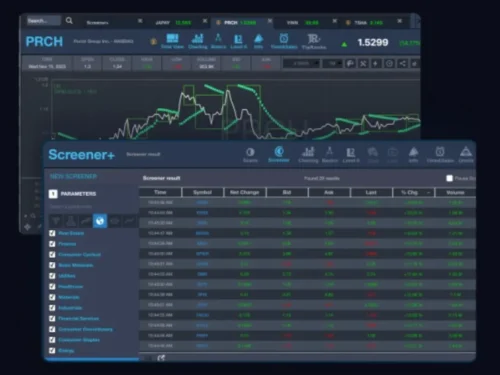Click the magnifier search icon in PRCH window

pos(69,21)
